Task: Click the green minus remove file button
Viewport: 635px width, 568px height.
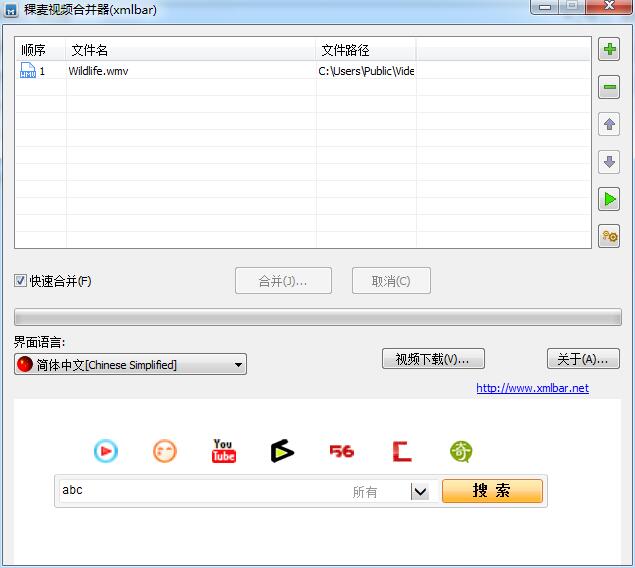Action: pyautogui.click(x=608, y=87)
